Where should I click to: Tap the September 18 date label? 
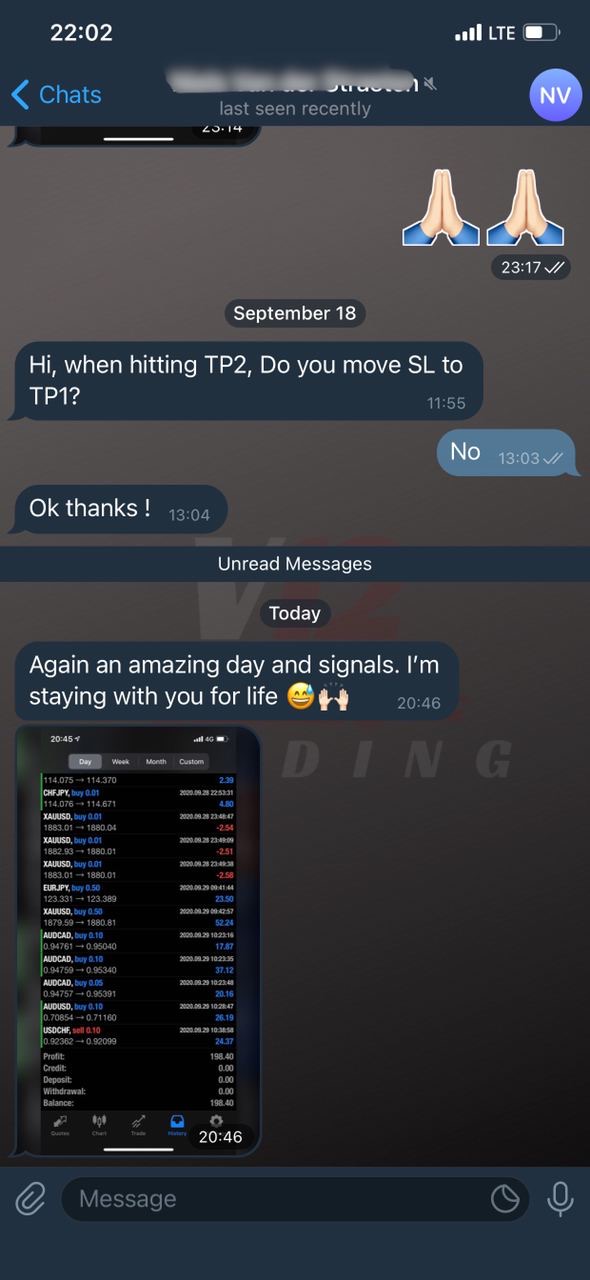pos(295,313)
